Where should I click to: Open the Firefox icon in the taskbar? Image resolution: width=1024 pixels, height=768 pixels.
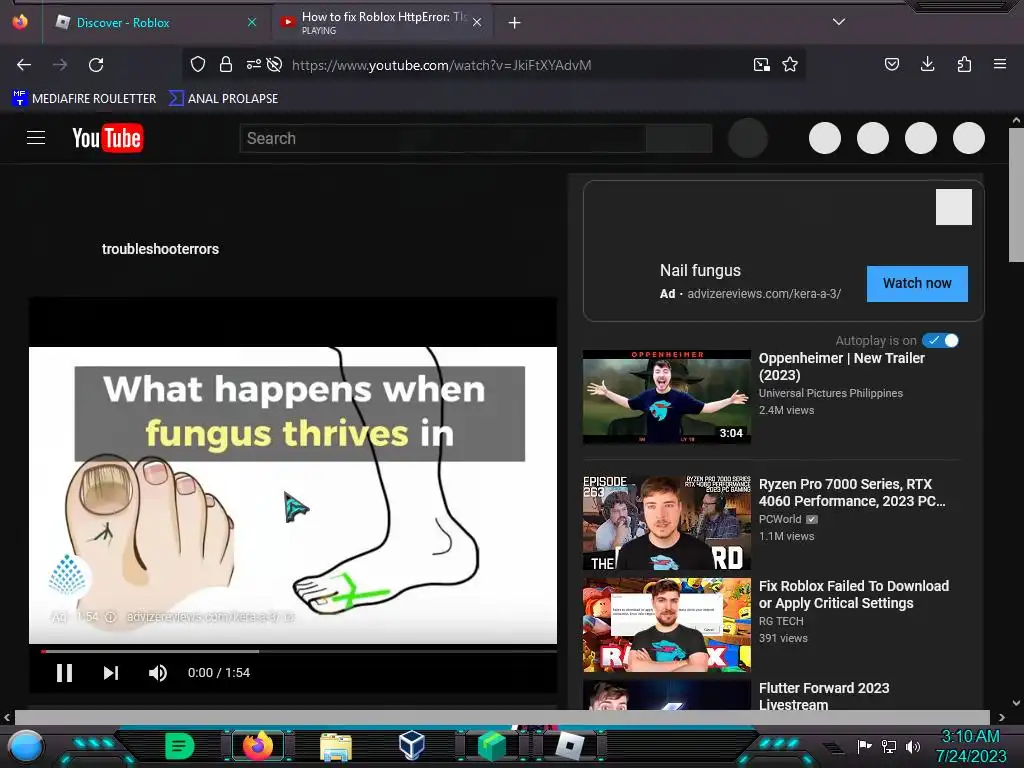point(258,746)
